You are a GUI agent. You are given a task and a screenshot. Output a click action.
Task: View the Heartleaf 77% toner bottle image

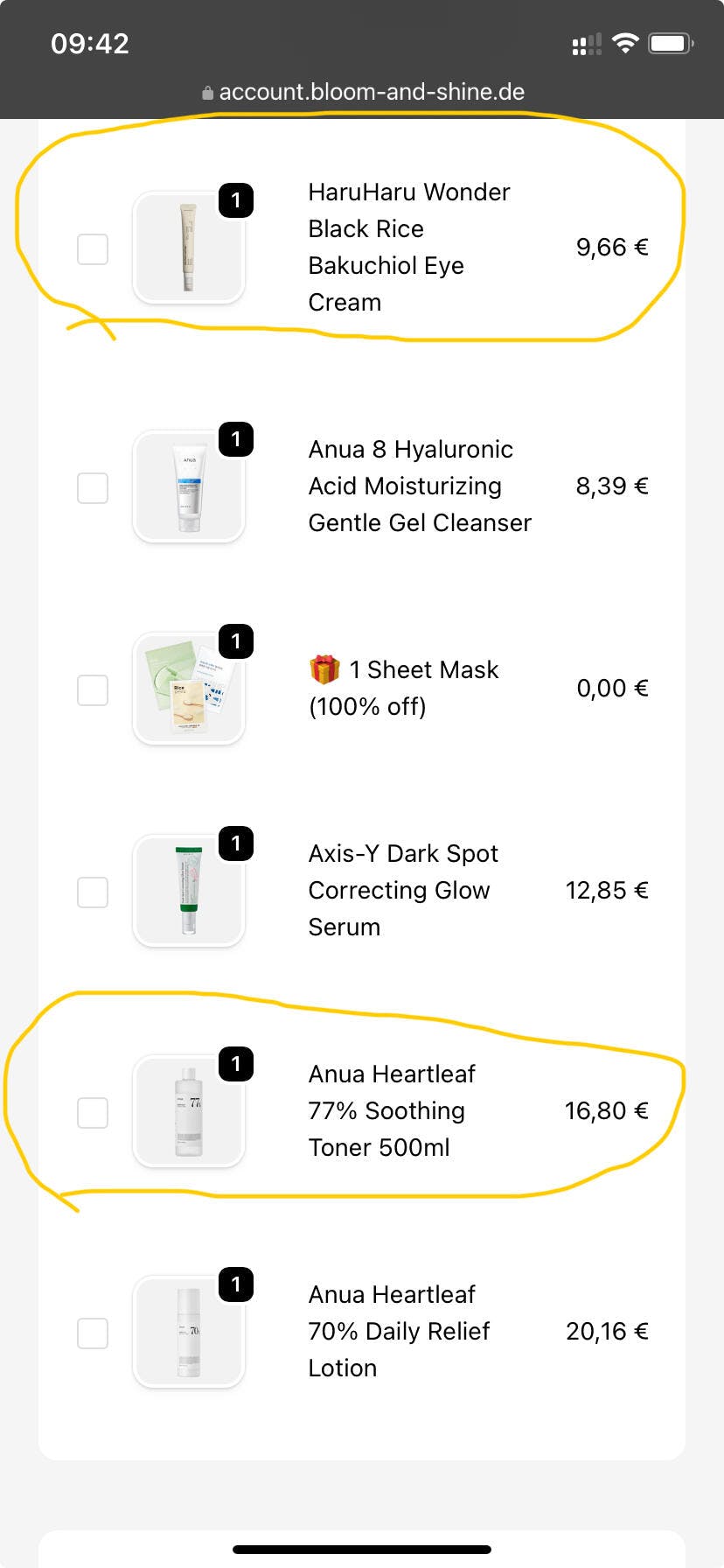(x=189, y=1112)
